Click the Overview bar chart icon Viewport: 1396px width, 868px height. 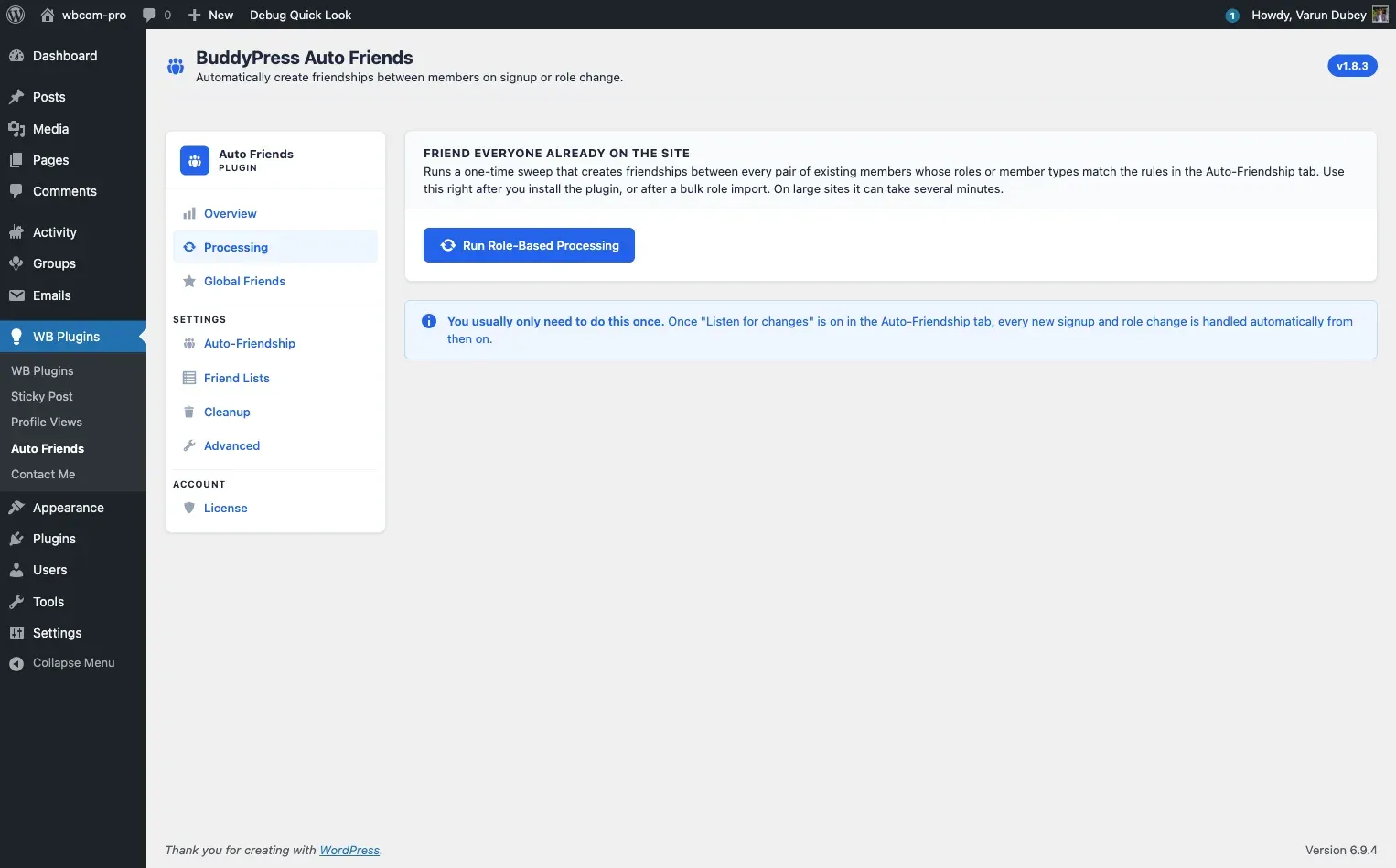pyautogui.click(x=189, y=213)
